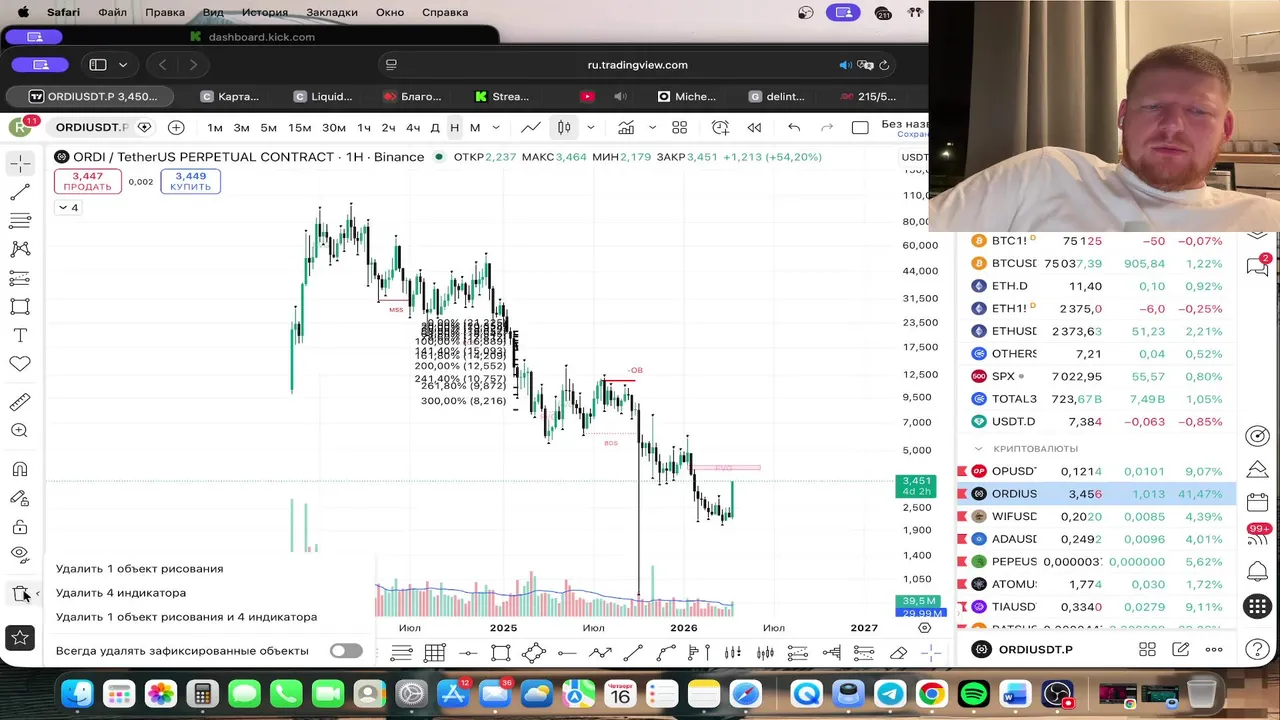This screenshot has width=1280, height=720.
Task: Toggle the favorites star toolbar
Action: click(20, 637)
